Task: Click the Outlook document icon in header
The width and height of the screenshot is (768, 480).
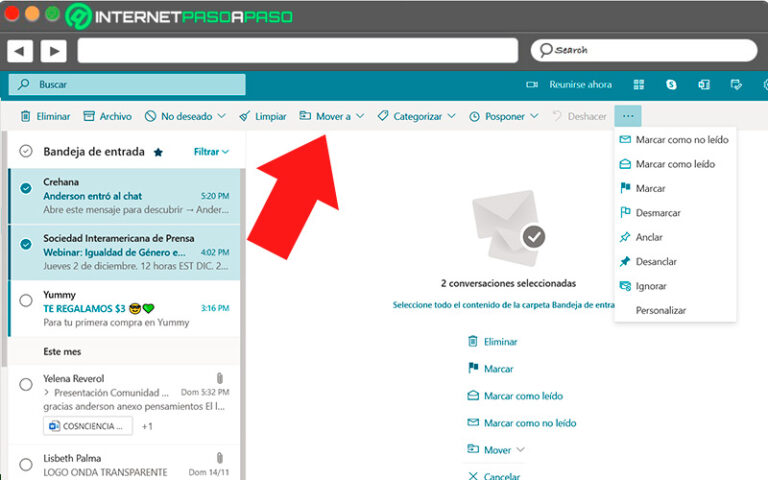Action: click(x=704, y=85)
